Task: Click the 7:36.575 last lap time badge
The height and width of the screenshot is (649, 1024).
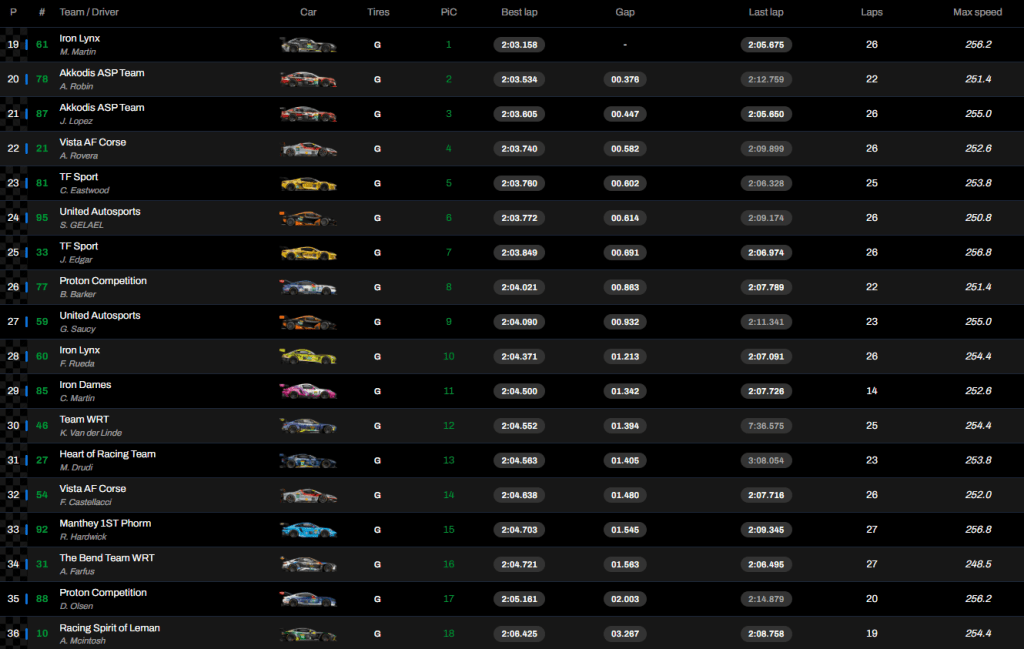Action: (x=765, y=426)
